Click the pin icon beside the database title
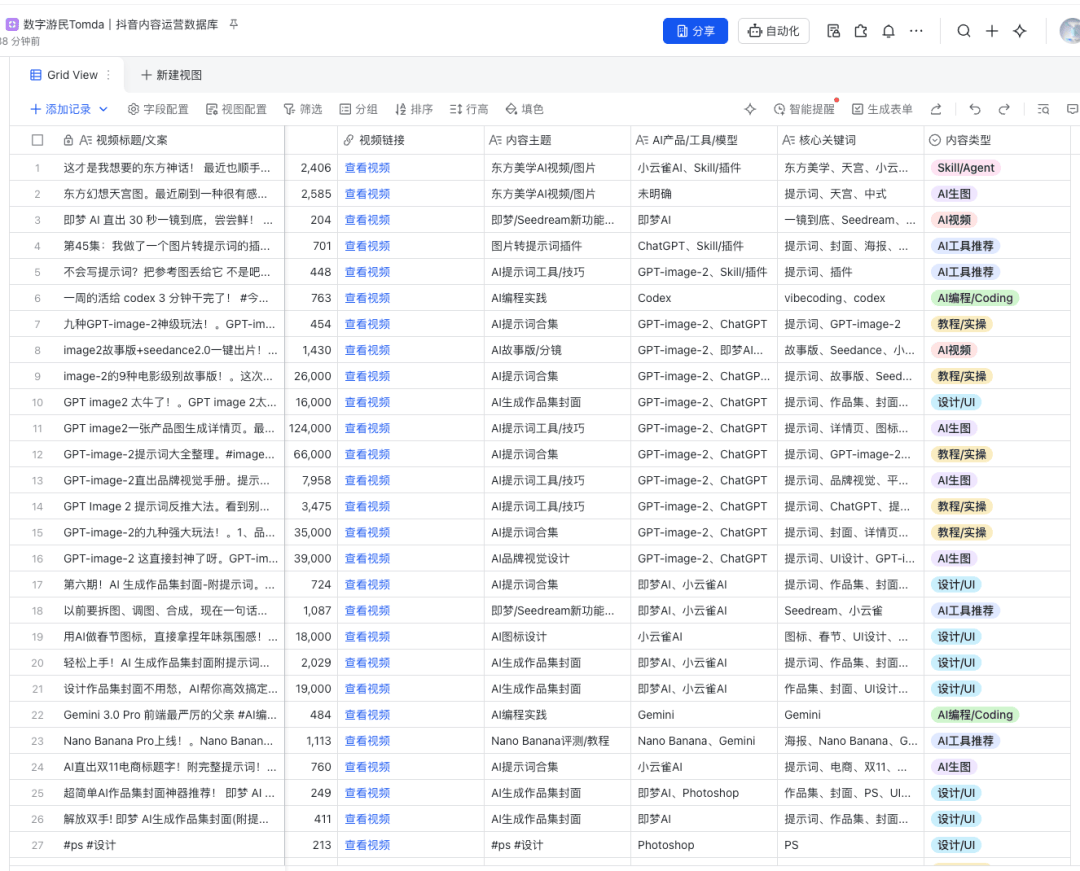1080x871 pixels. (233, 24)
